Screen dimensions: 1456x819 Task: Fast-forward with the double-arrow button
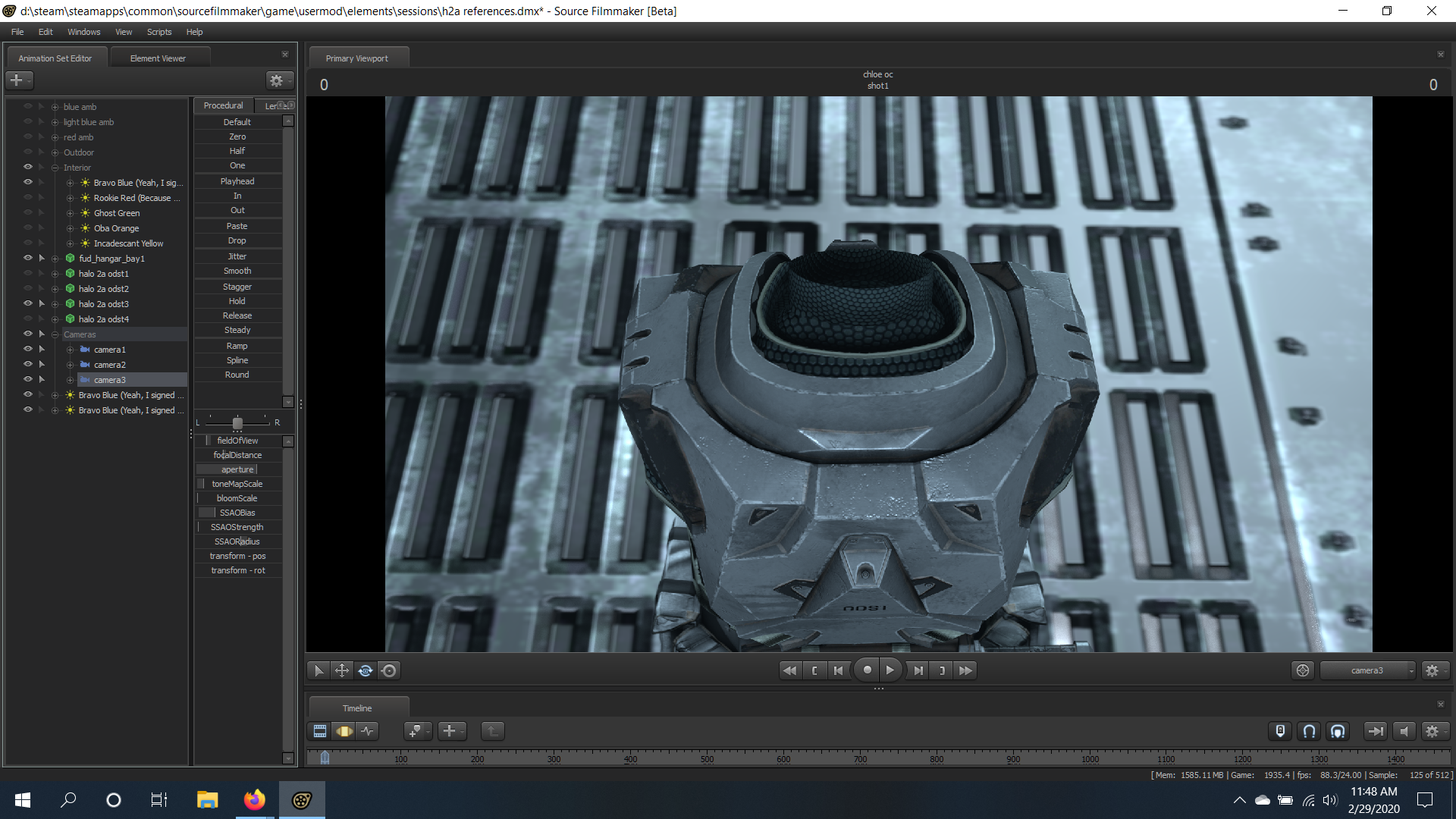click(965, 670)
